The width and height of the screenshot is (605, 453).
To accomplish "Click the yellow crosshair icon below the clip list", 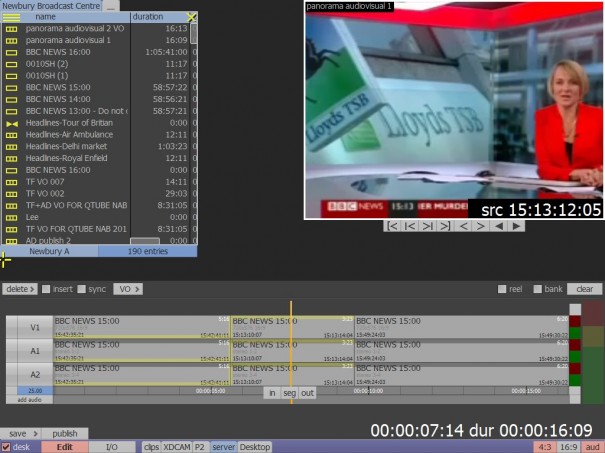I will pos(5,260).
